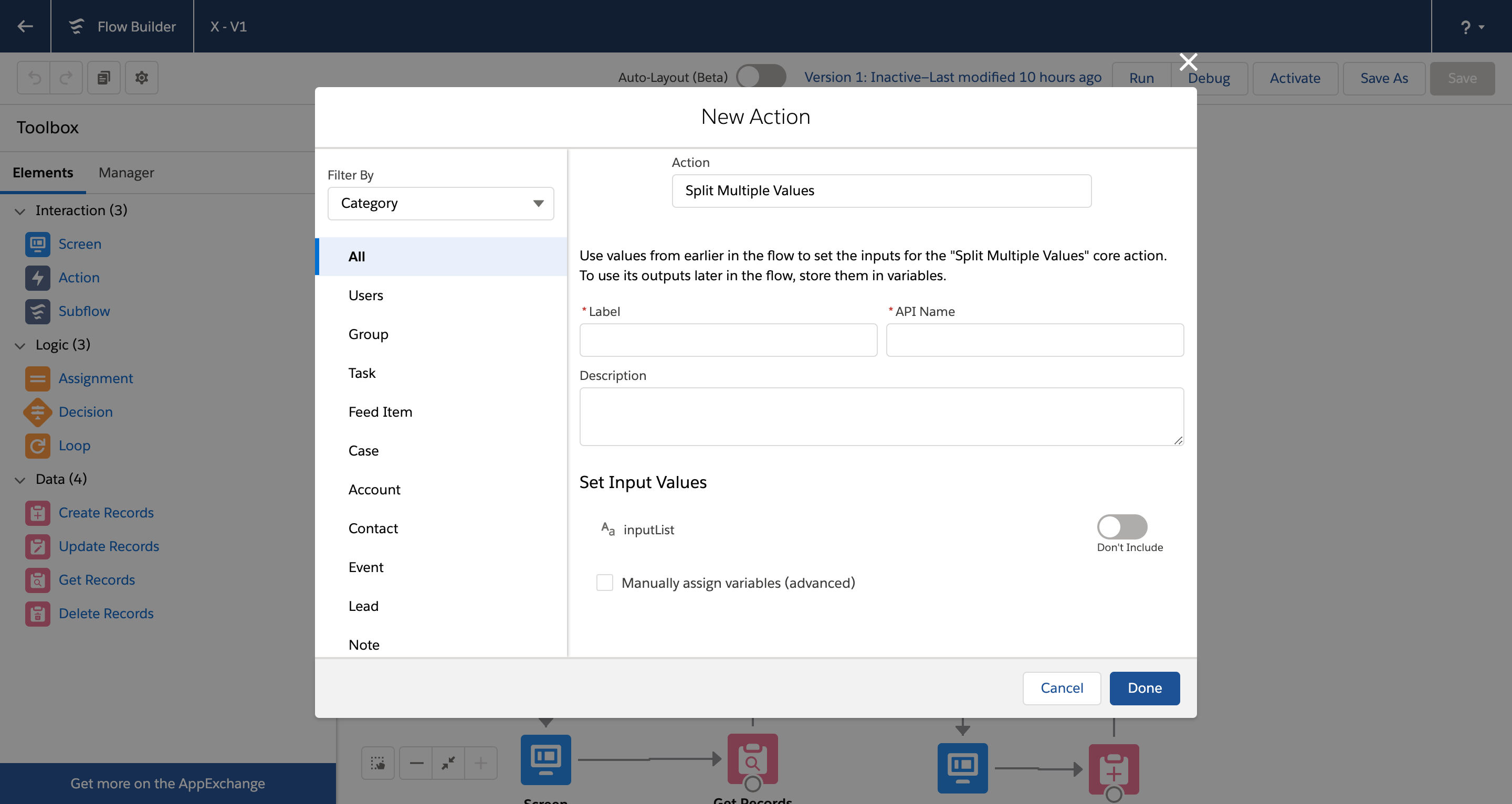Click the copy elements icon in toolbar
This screenshot has width=1512, height=804.
pos(104,78)
